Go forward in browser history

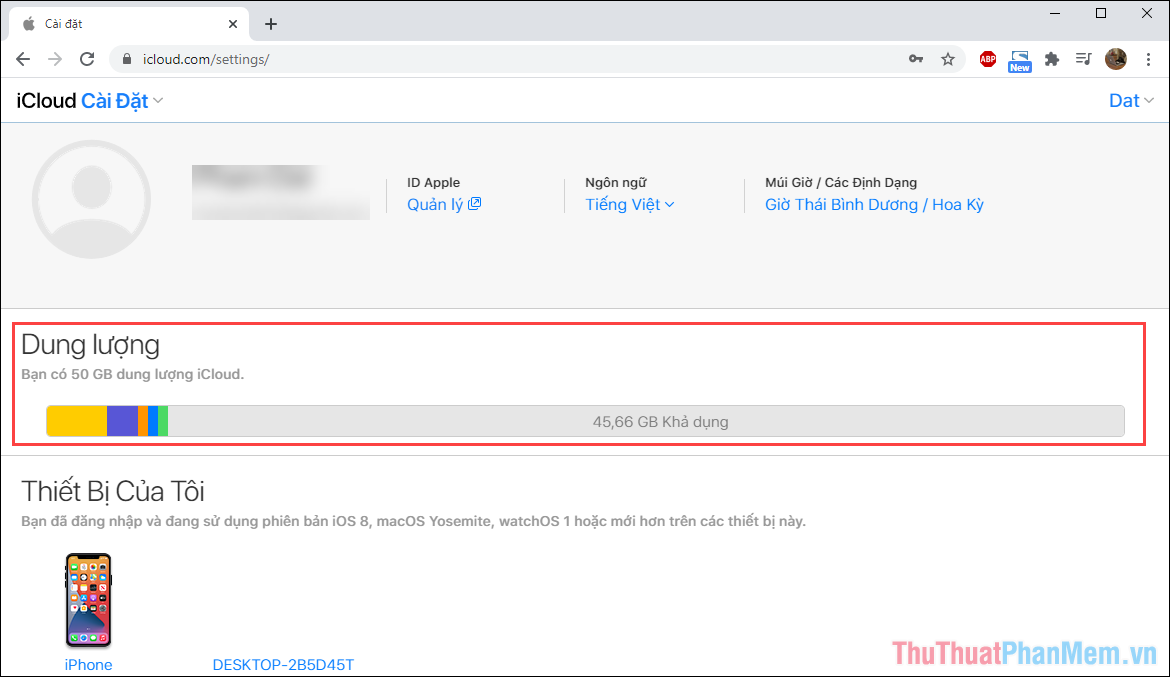coord(55,59)
